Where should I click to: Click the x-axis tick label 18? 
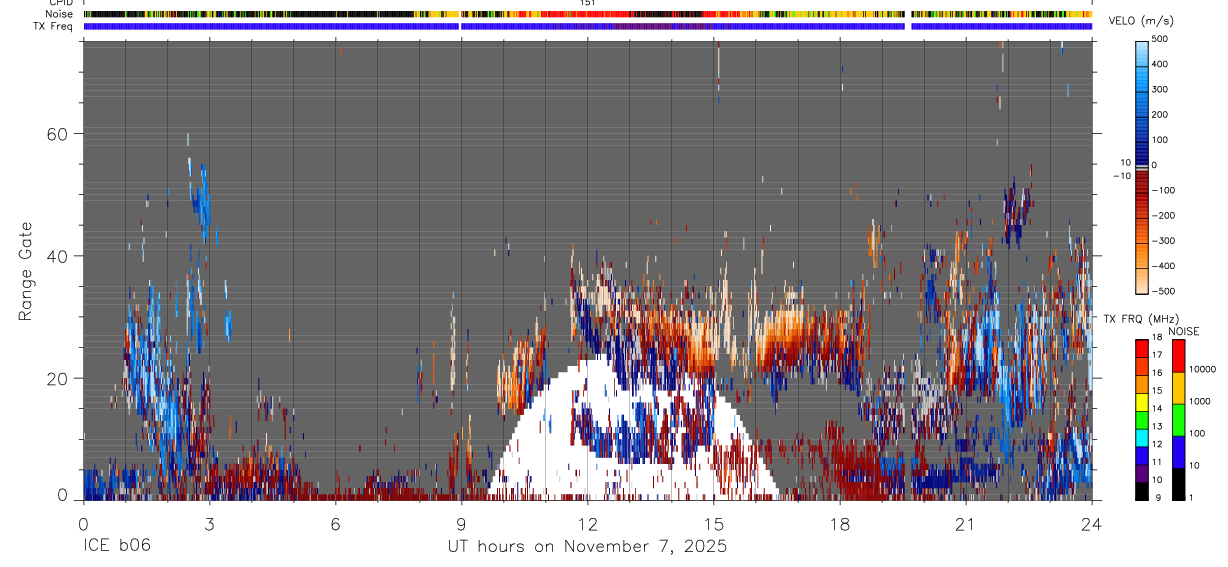(x=840, y=524)
